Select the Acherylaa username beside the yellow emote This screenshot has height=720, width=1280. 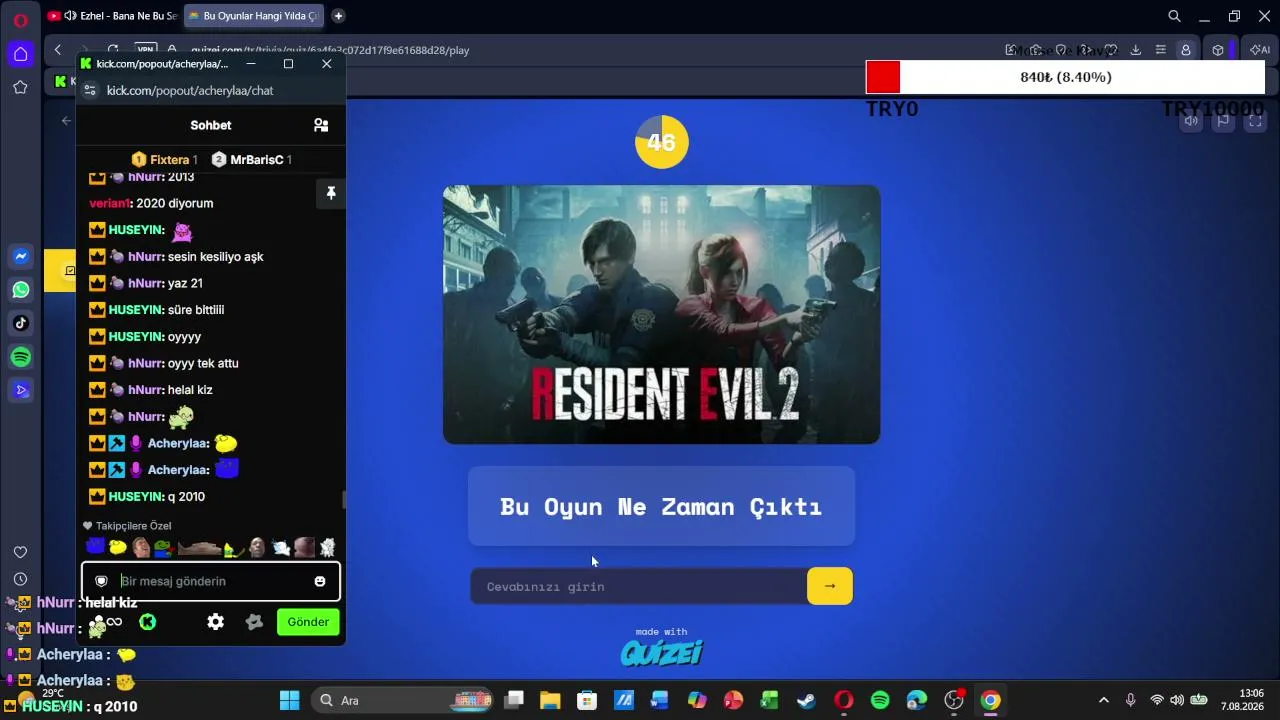tap(178, 443)
